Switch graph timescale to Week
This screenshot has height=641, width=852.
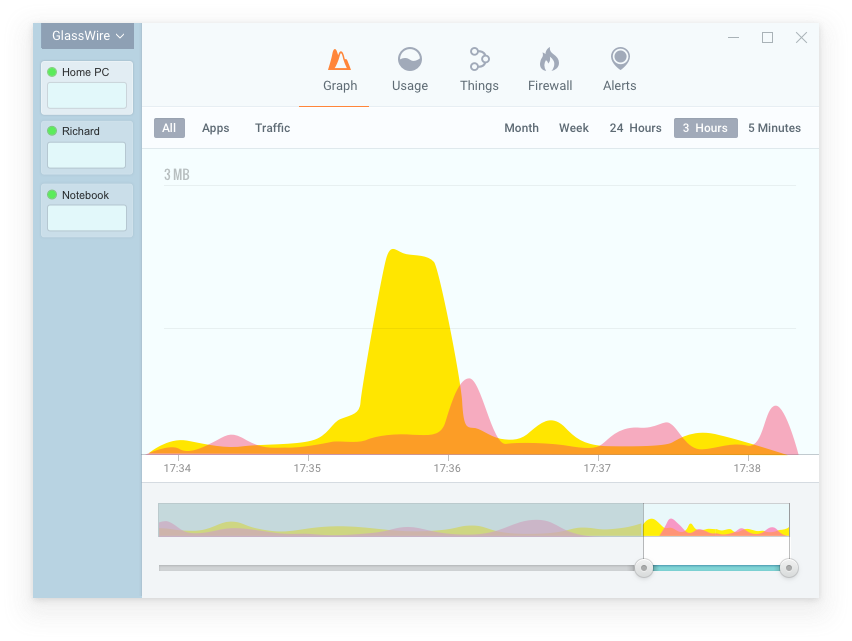tap(573, 128)
